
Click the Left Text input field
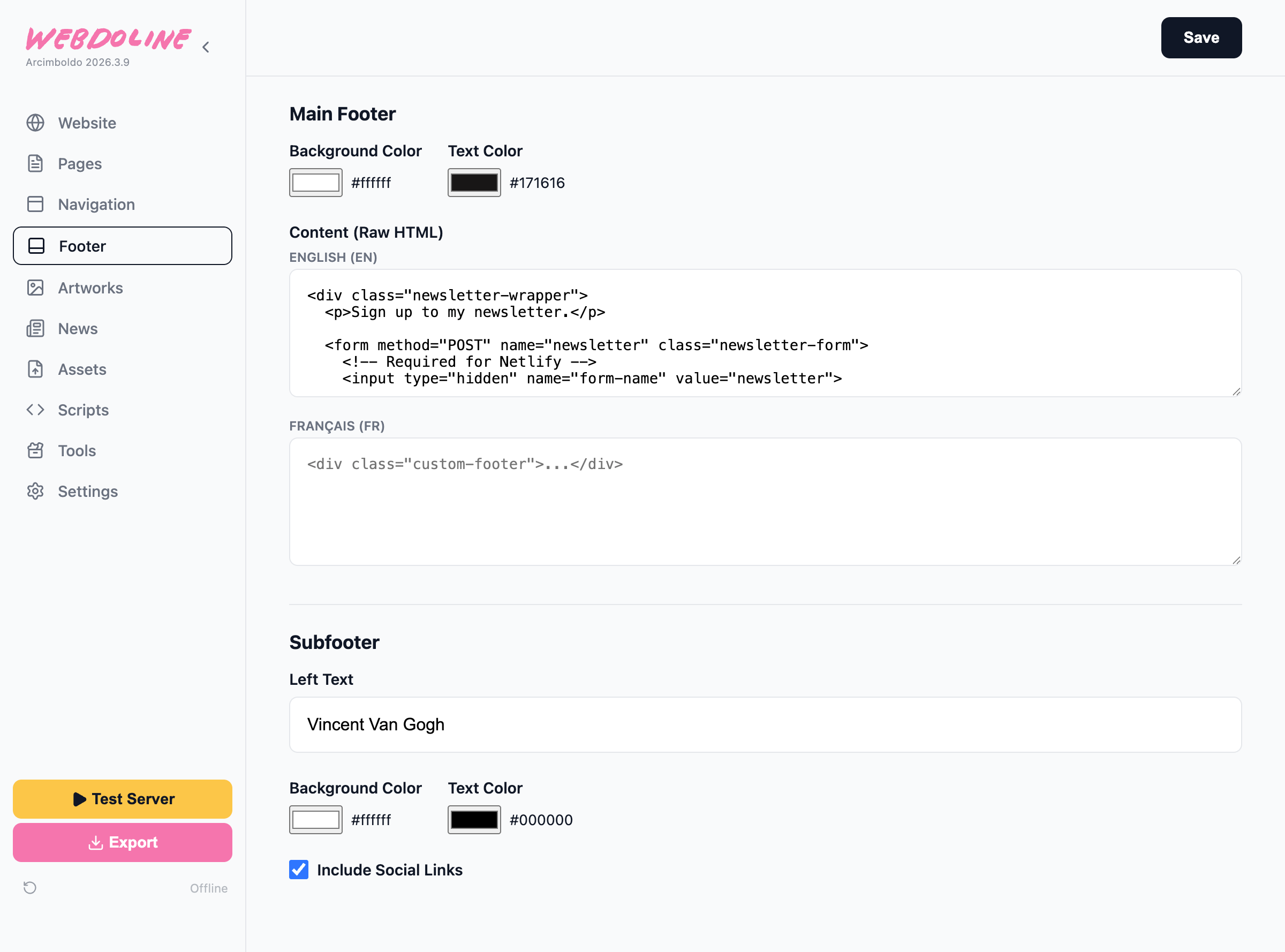point(765,724)
